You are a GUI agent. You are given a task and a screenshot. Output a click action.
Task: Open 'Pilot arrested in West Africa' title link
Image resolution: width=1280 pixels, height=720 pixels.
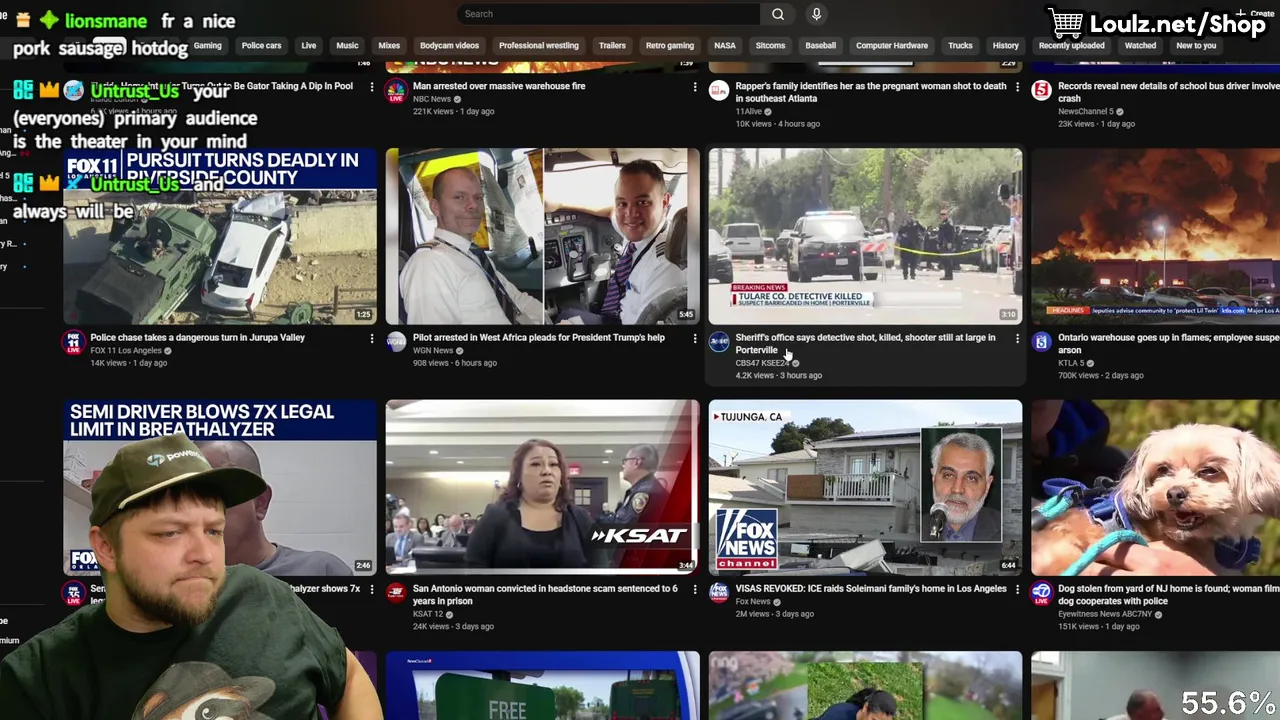(539, 338)
